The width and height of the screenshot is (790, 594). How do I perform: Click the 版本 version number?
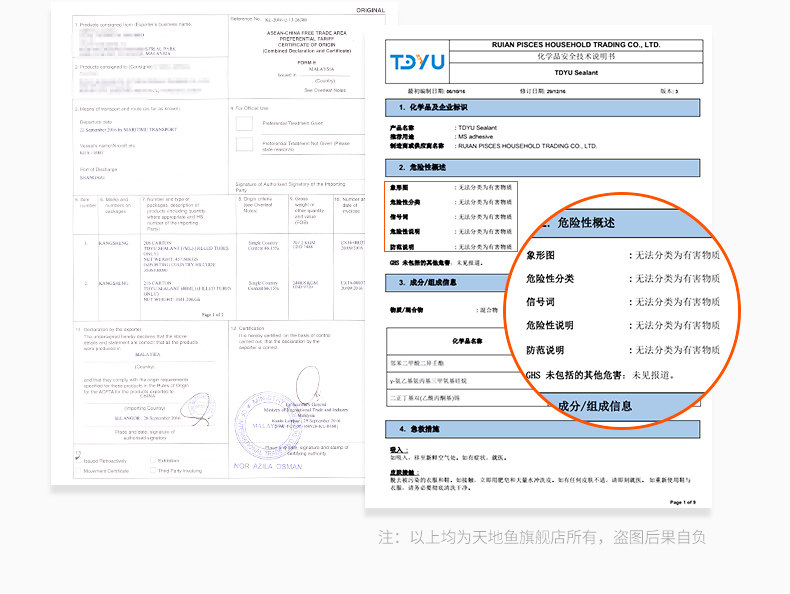pos(670,92)
